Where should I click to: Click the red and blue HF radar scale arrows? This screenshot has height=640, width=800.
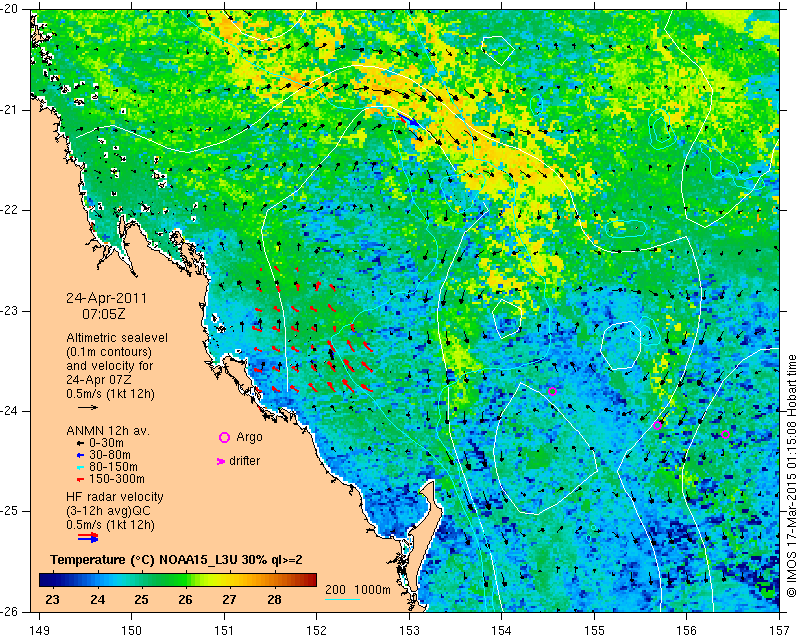[88, 537]
